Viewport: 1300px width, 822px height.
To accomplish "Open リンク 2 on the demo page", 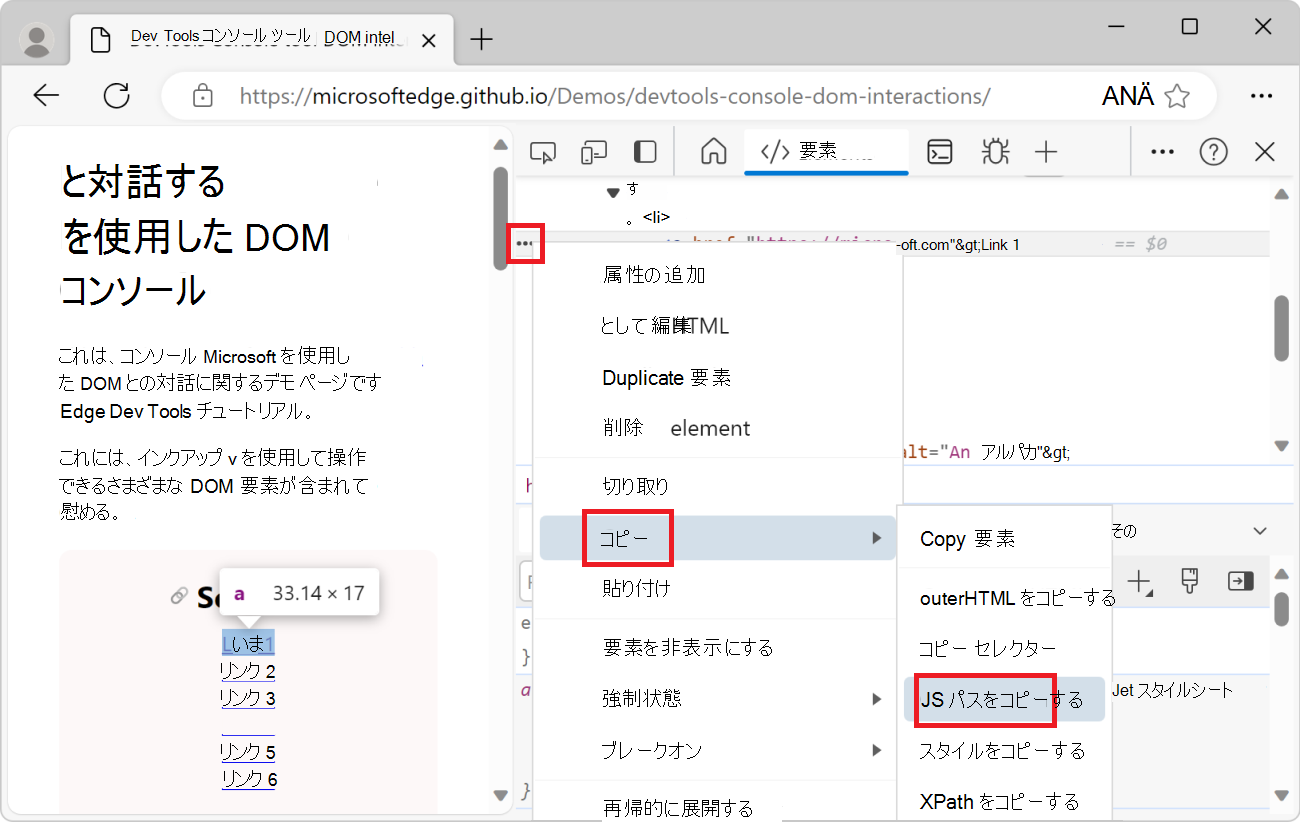I will 247,670.
